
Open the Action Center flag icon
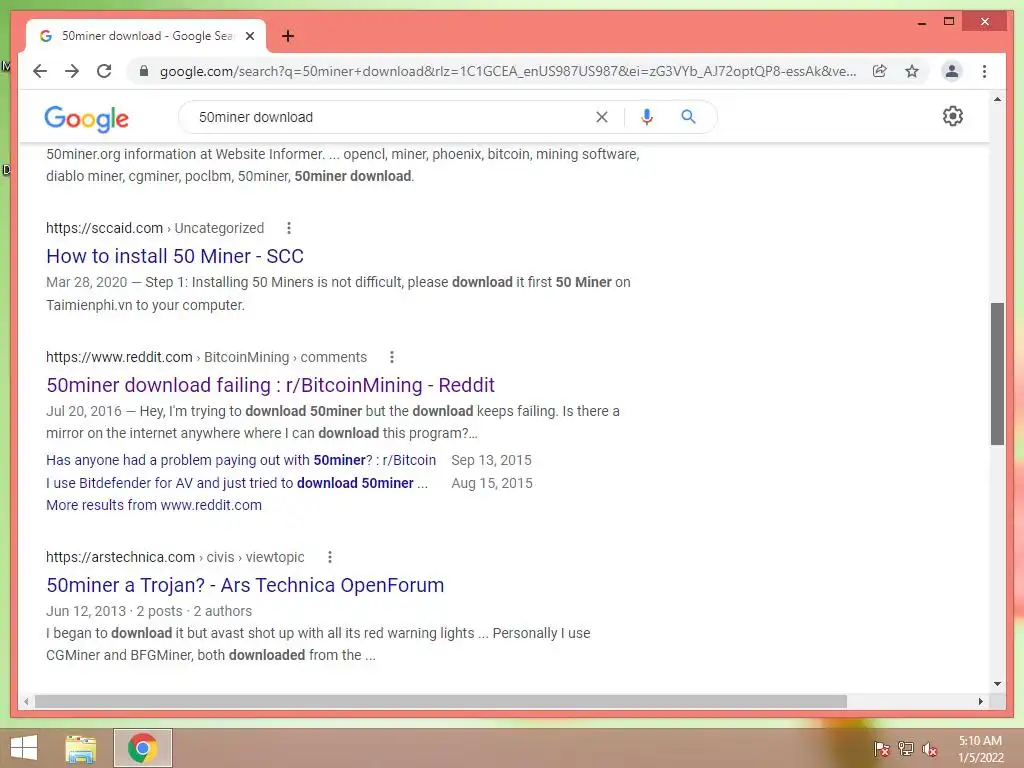[x=881, y=749]
